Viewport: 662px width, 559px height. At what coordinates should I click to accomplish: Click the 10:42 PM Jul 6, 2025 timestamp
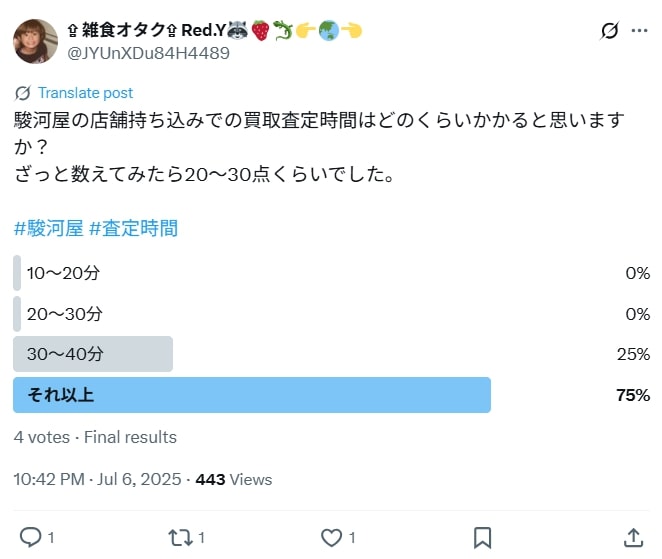point(97,480)
